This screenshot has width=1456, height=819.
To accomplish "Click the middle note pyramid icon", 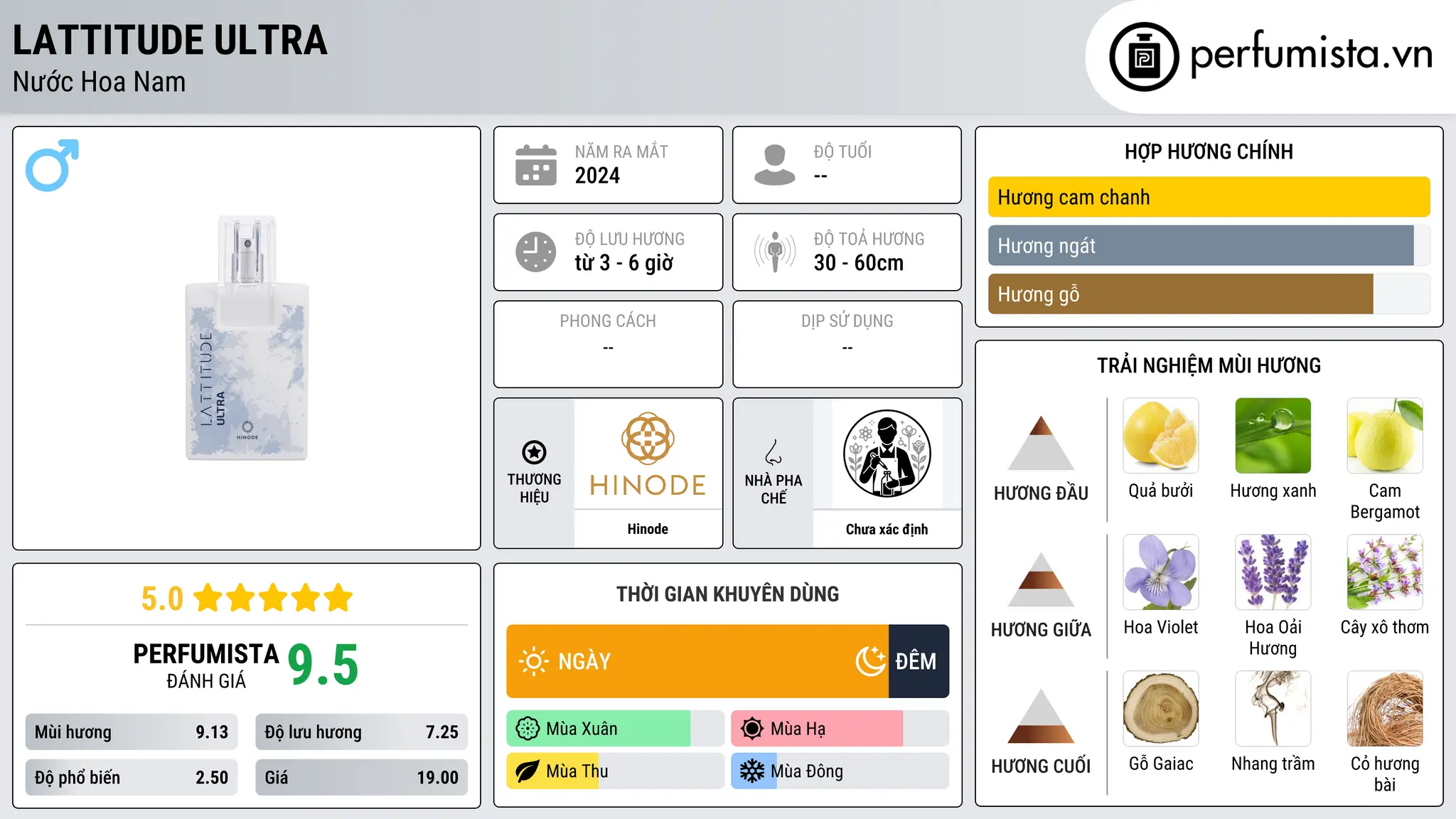I will 1041,579.
